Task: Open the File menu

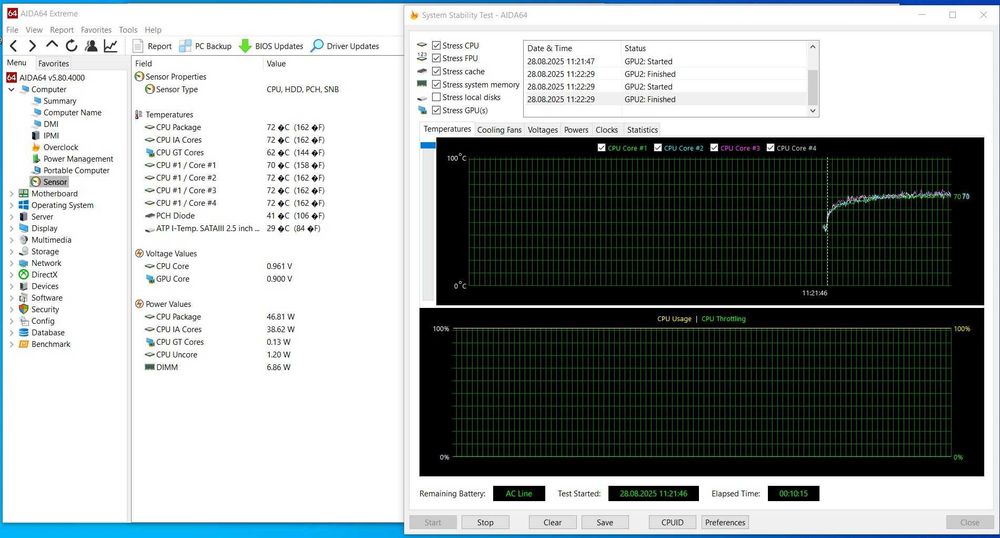Action: click(x=12, y=29)
